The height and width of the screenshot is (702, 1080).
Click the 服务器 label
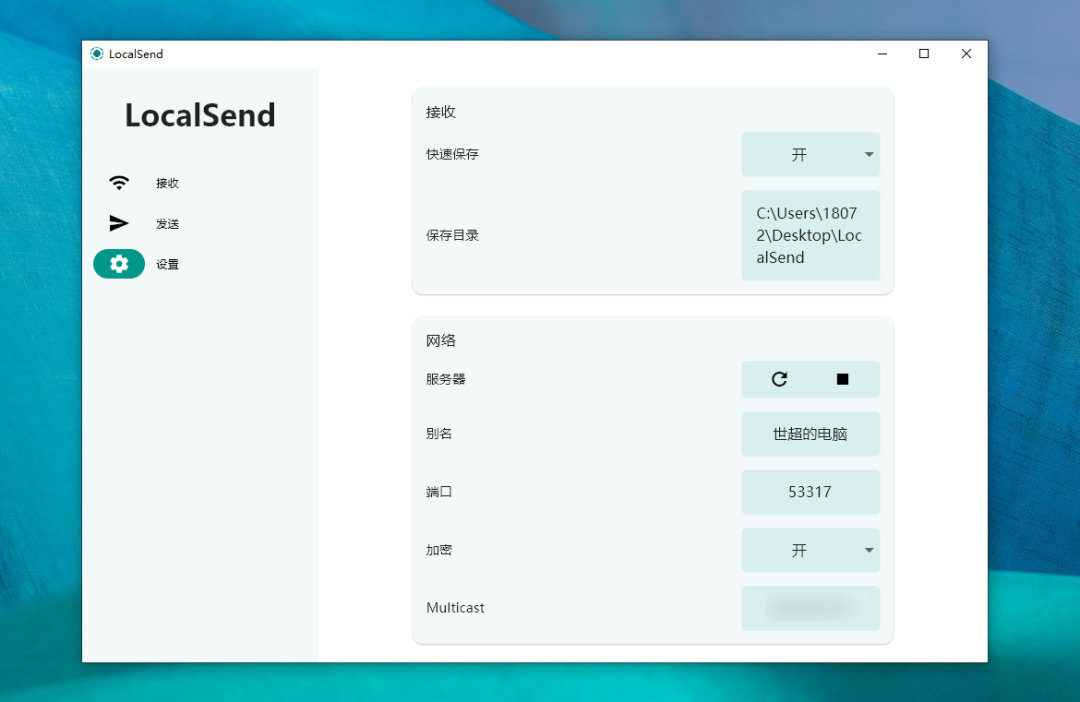[446, 380]
